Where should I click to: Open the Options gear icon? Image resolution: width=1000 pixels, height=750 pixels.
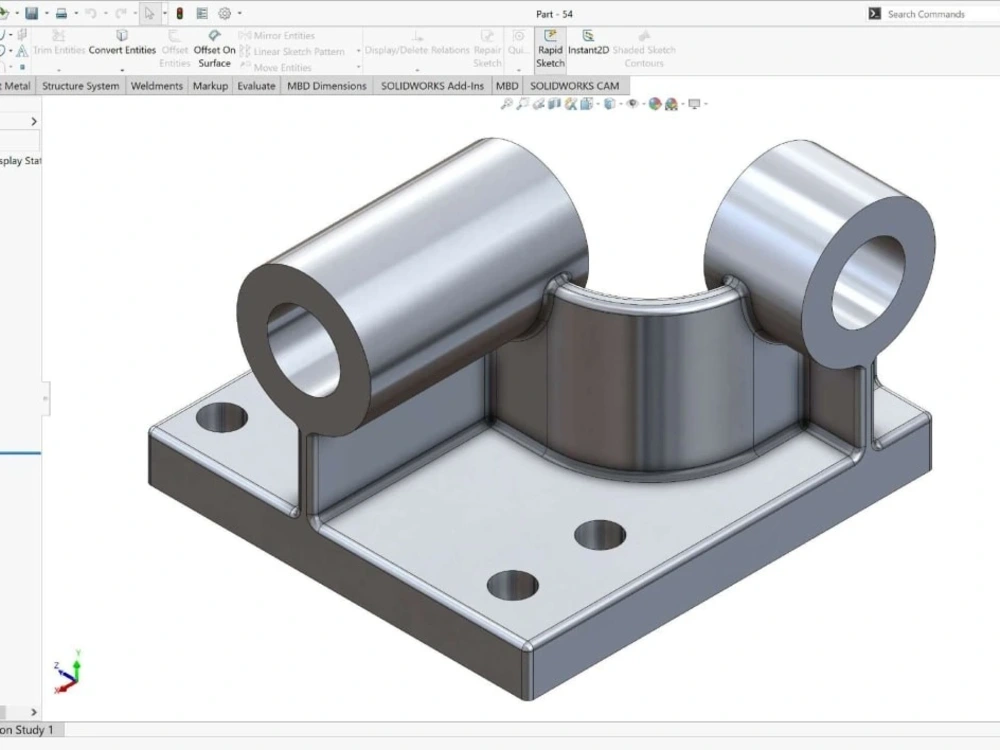tap(224, 13)
